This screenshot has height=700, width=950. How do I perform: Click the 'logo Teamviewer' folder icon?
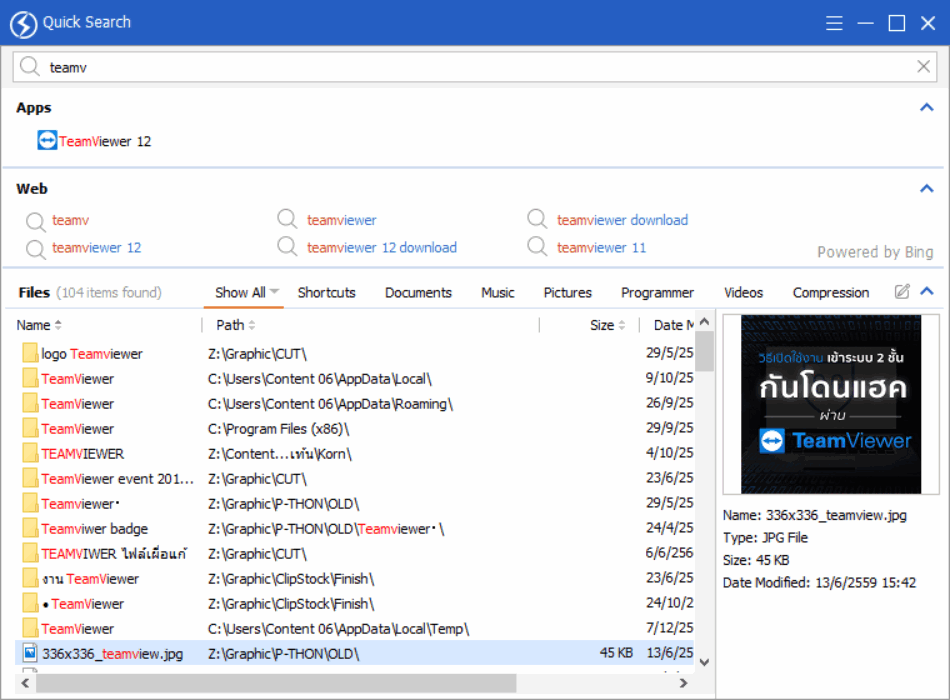30,354
